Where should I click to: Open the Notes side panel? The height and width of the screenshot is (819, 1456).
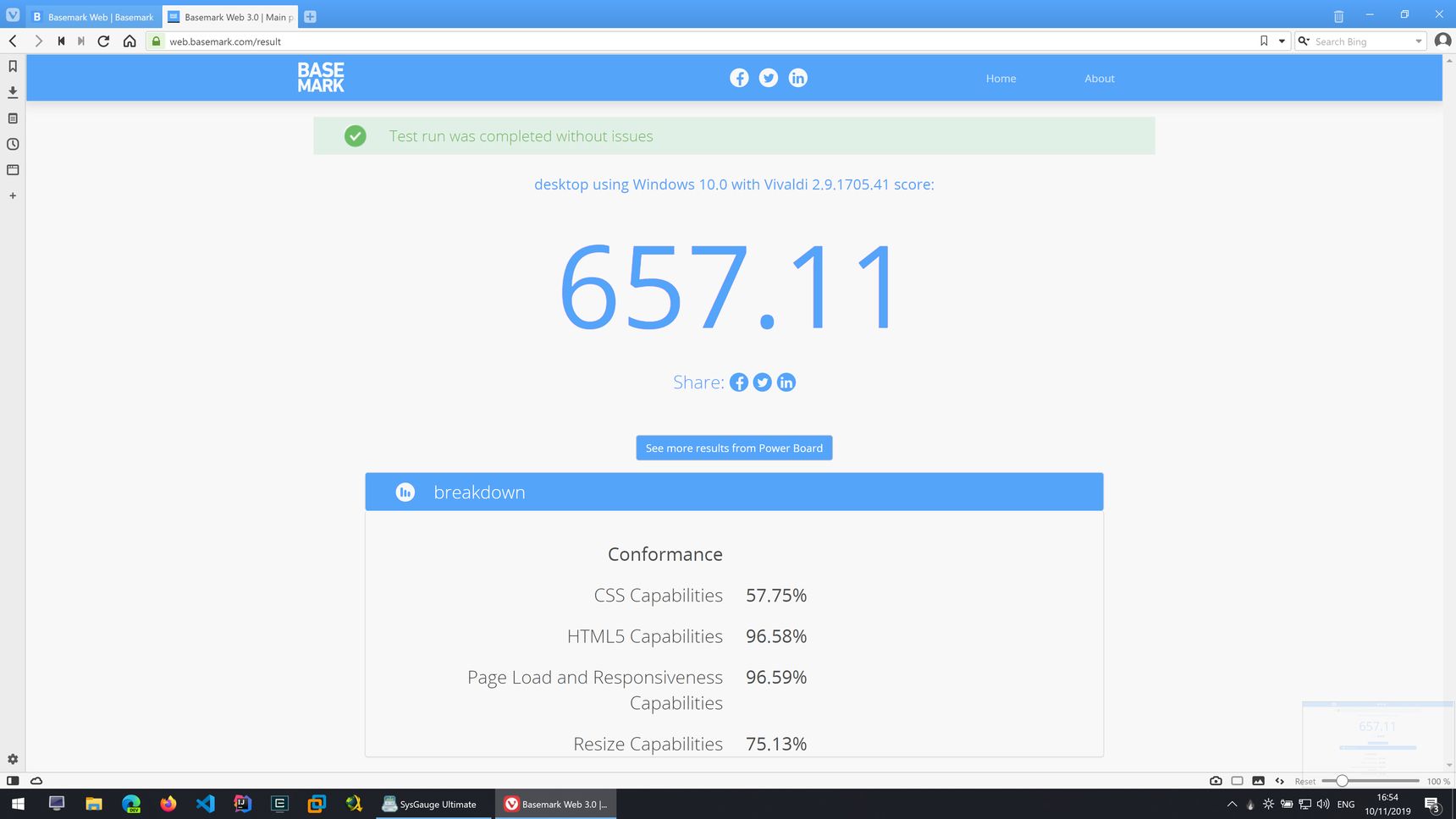click(13, 118)
